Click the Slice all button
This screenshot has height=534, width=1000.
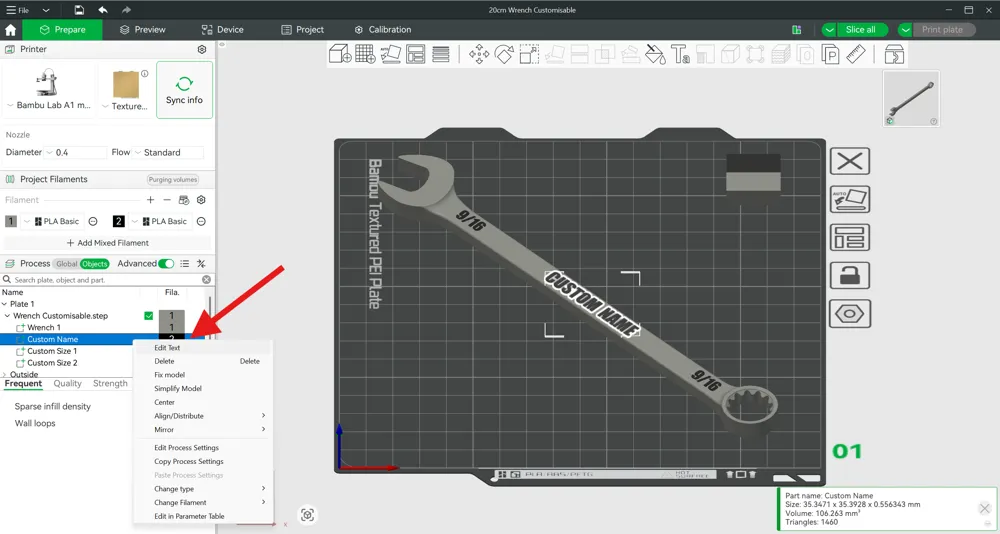tap(860, 29)
